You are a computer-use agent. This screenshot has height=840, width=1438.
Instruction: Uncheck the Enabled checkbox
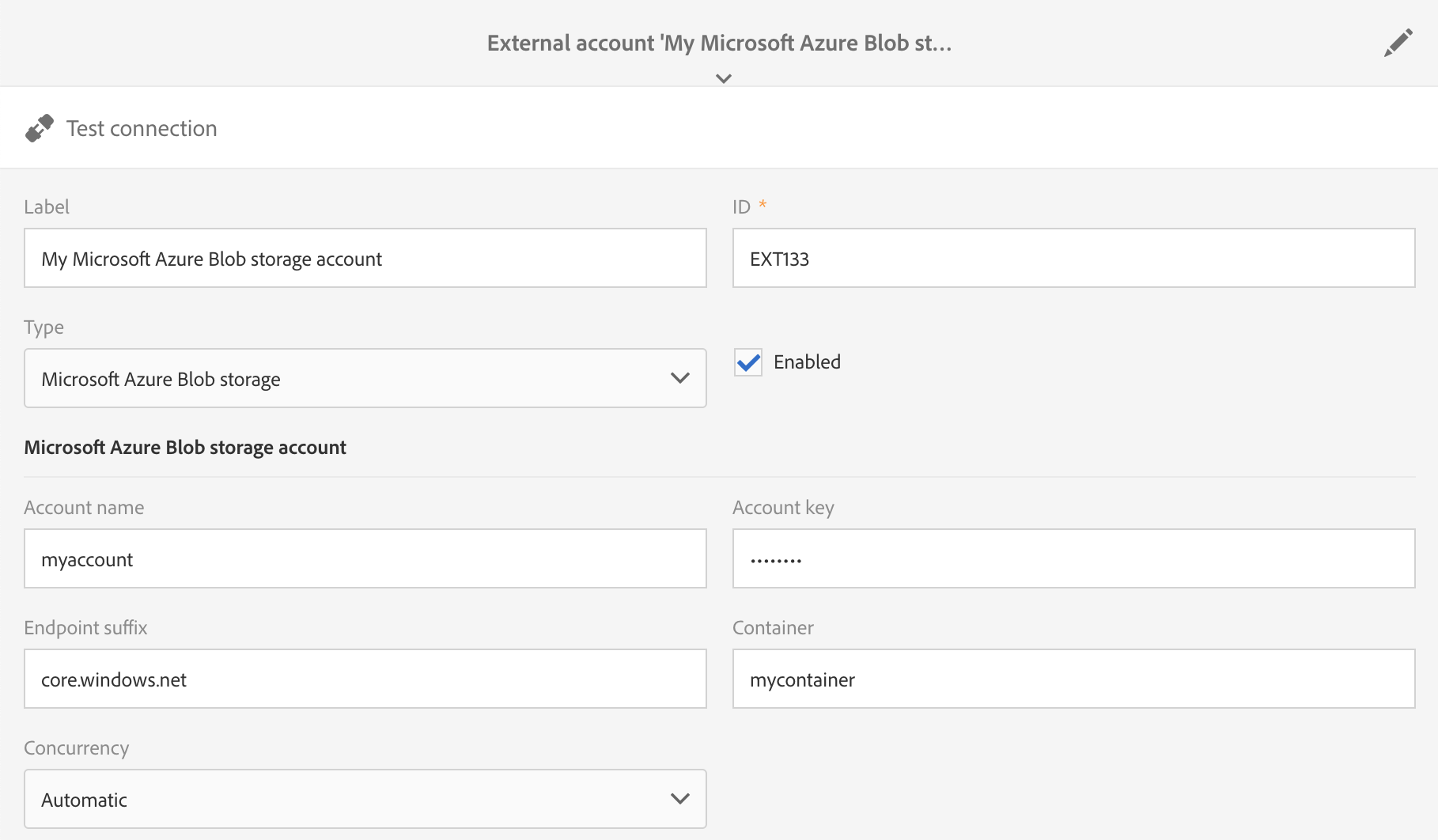tap(748, 362)
